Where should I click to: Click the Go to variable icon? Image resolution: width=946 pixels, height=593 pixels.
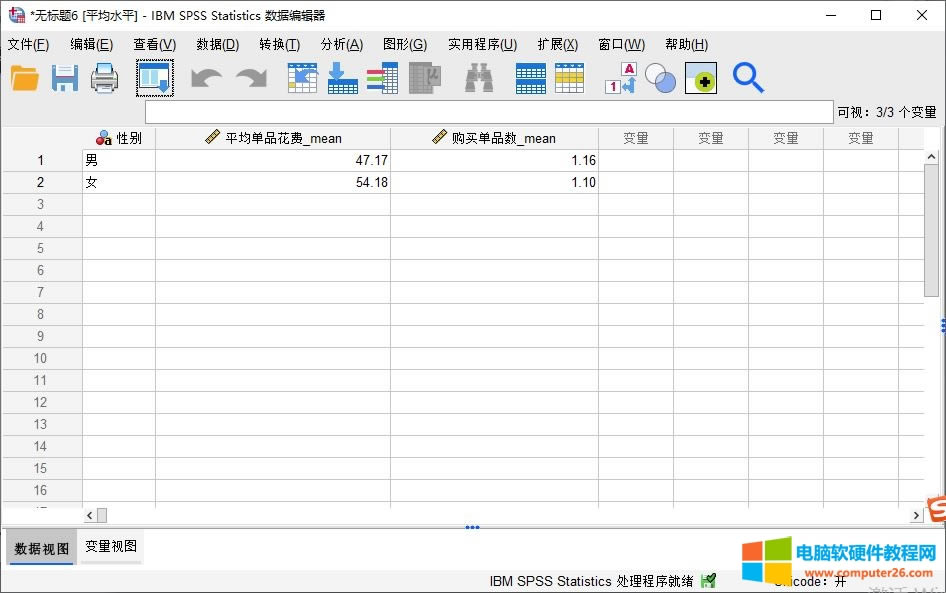tap(342, 78)
